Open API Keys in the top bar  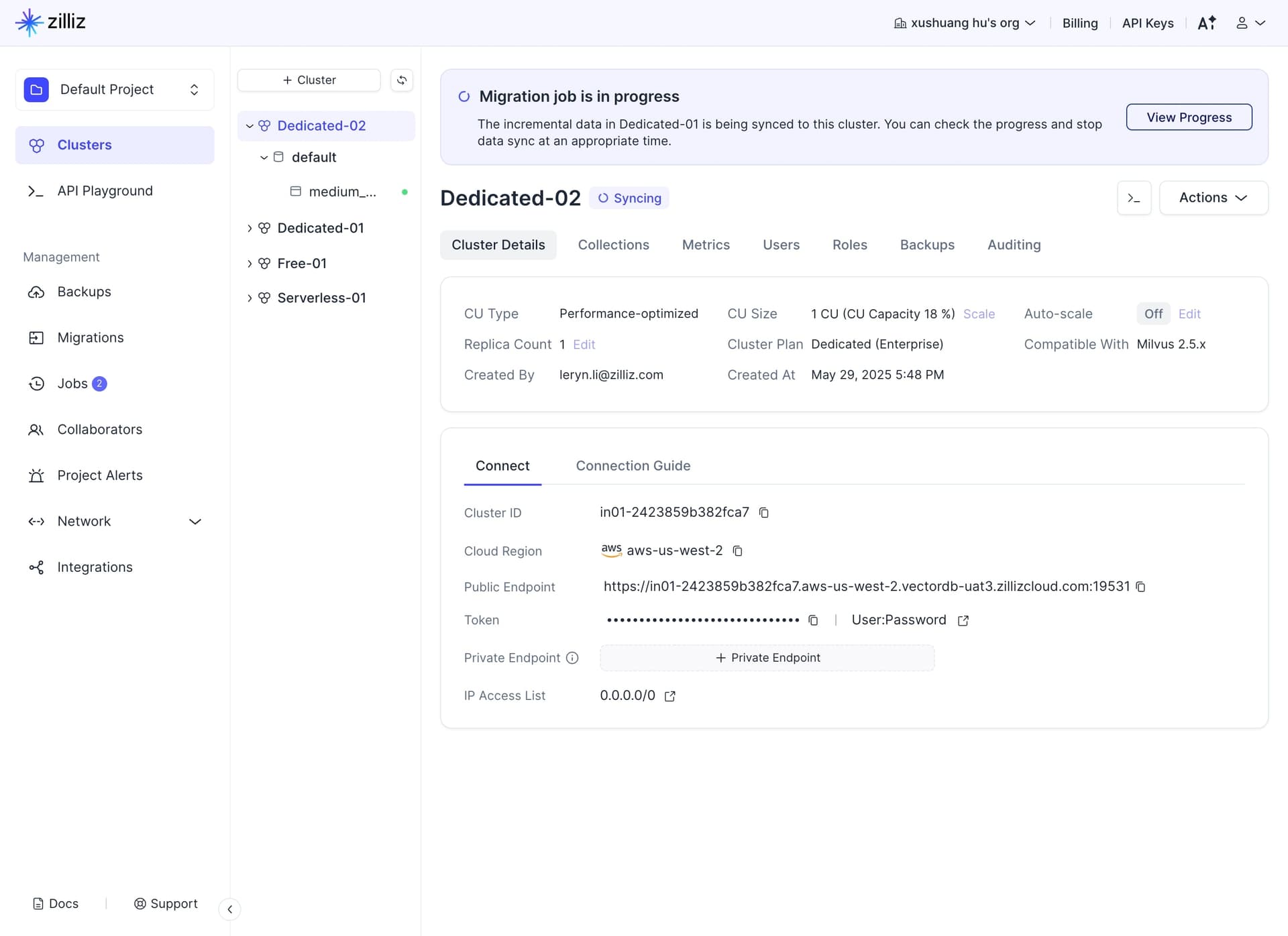1148,23
